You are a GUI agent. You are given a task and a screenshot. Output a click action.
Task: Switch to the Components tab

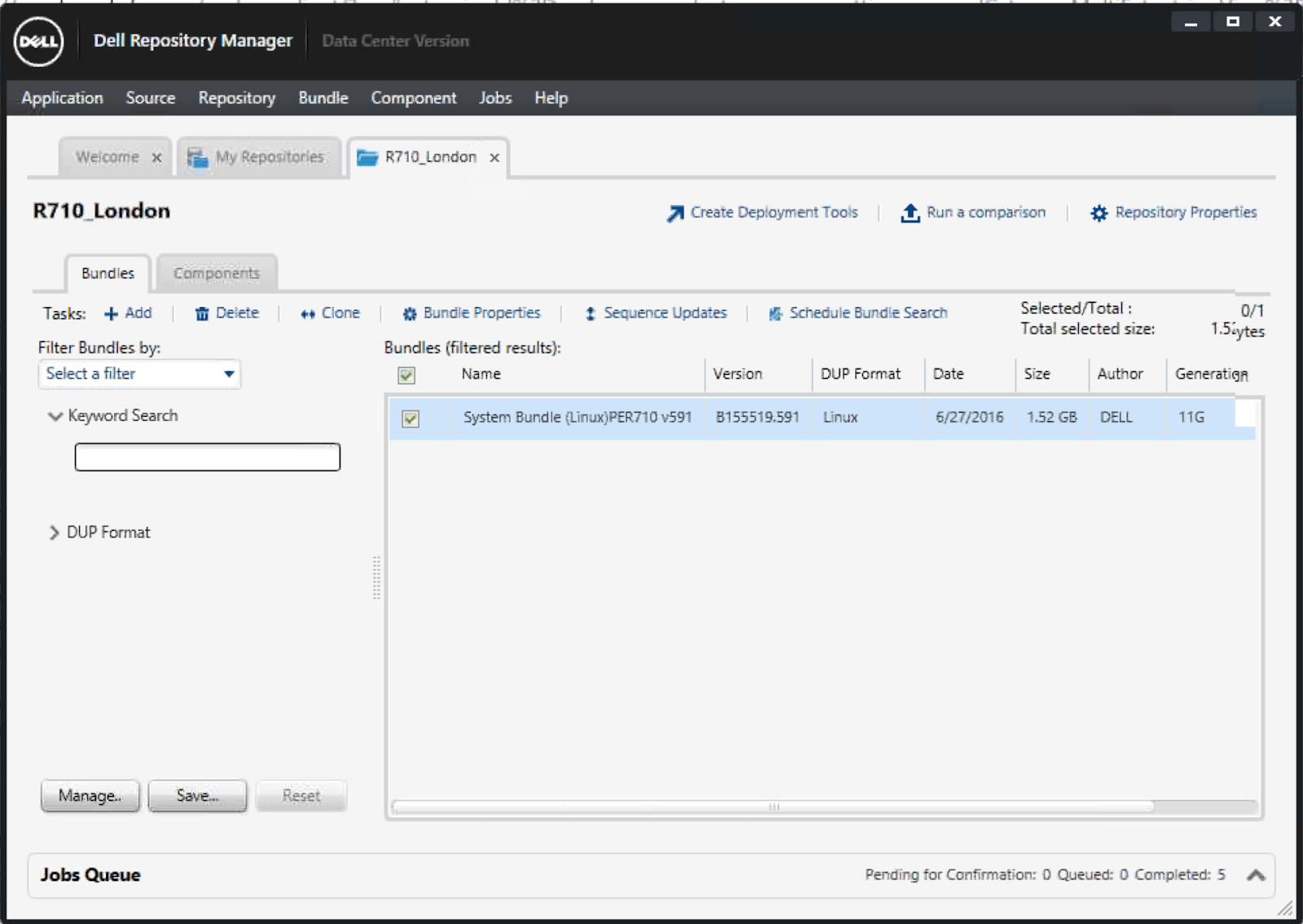point(216,273)
